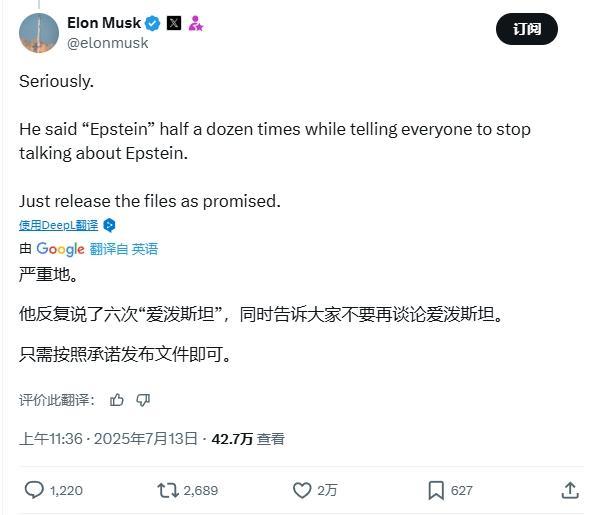Click the Elon Musk display name
The image size is (599, 515).
click(x=104, y=23)
